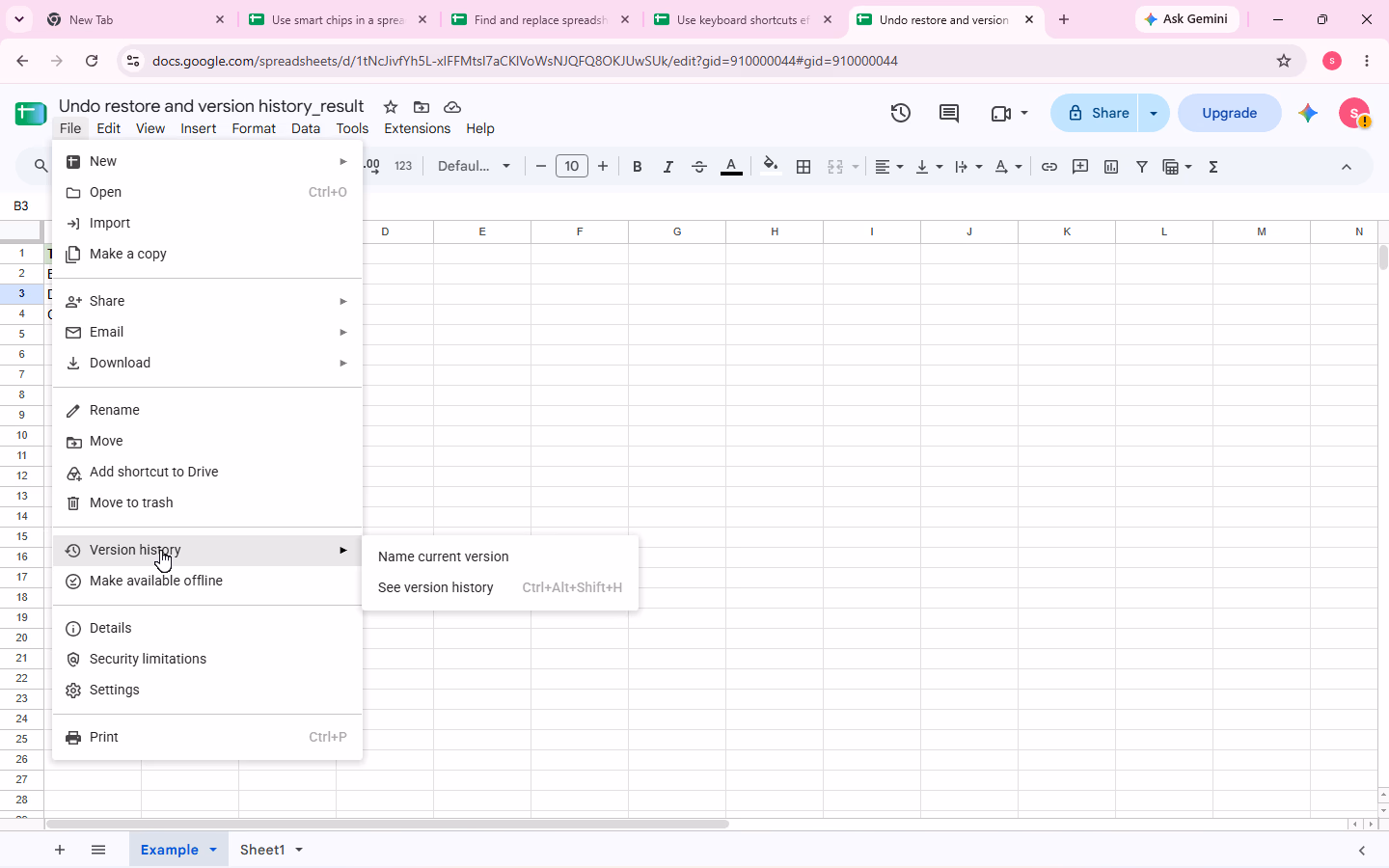1389x868 pixels.
Task: Click the Share button
Action: (1095, 113)
